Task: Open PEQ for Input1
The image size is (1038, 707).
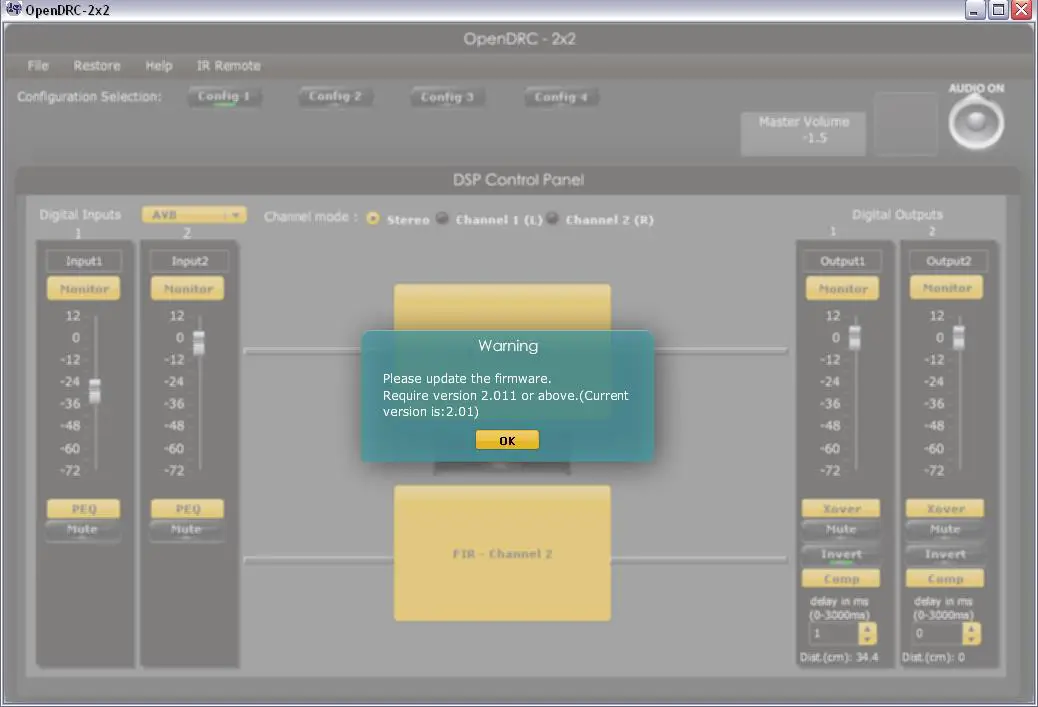Action: pos(83,509)
